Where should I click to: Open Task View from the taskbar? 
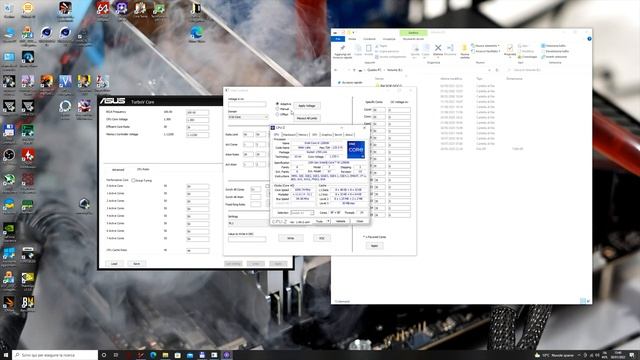(116, 355)
